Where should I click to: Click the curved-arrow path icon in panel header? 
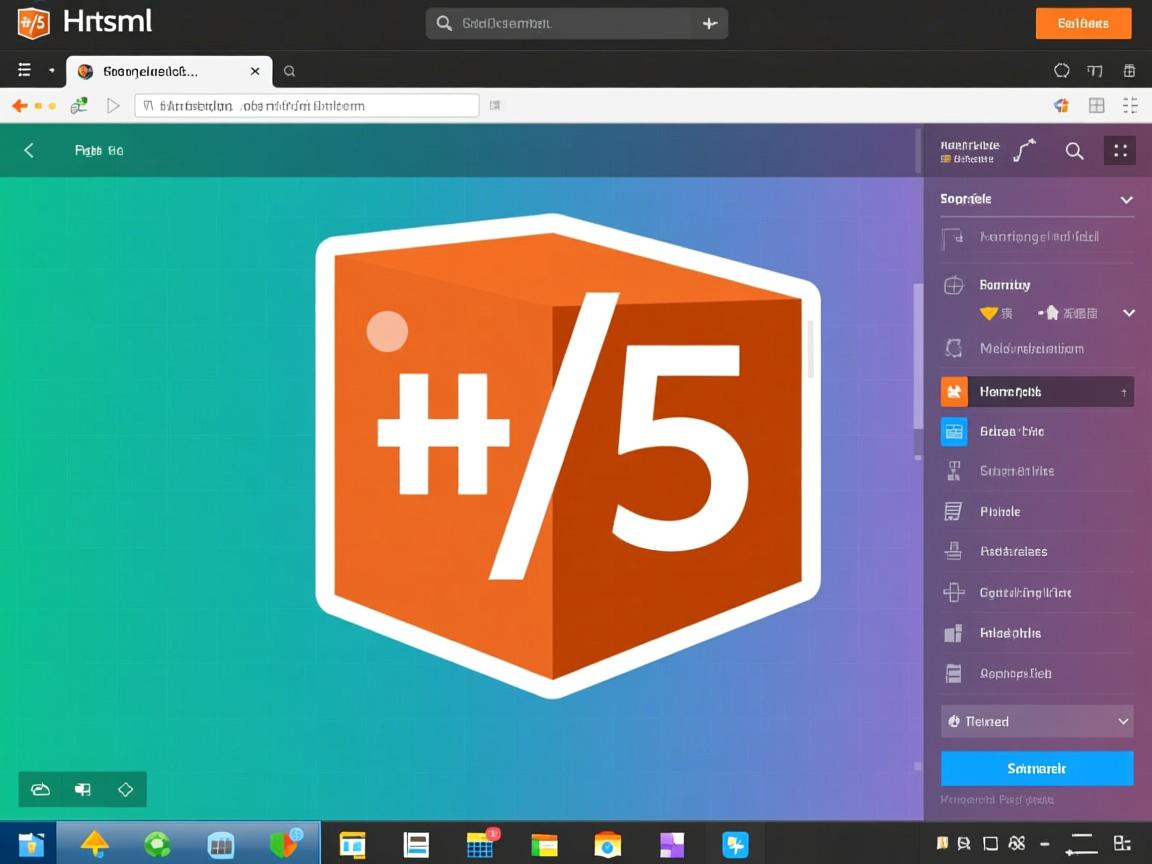1023,148
